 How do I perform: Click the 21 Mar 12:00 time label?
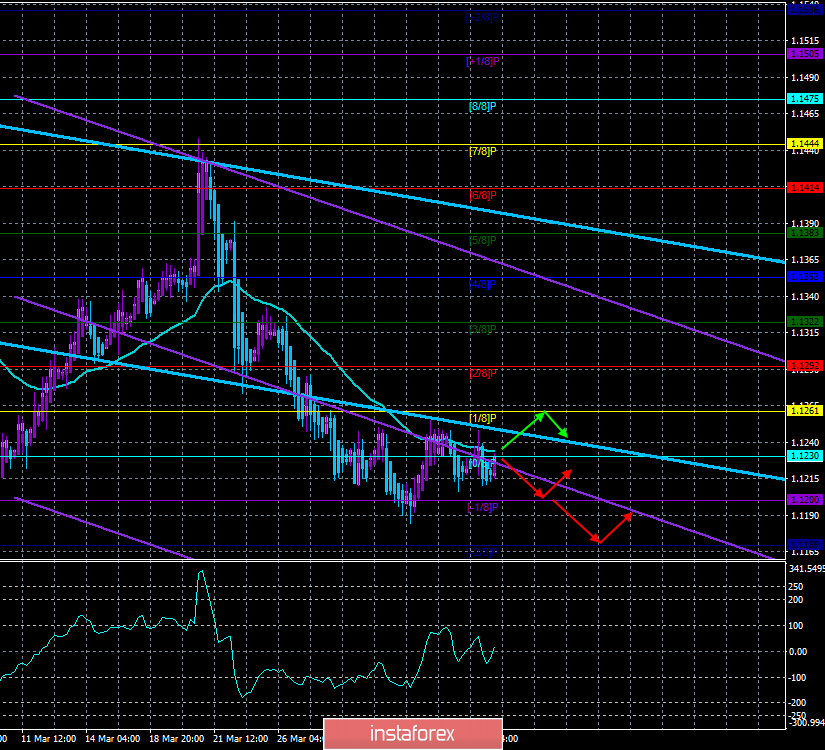(240, 738)
